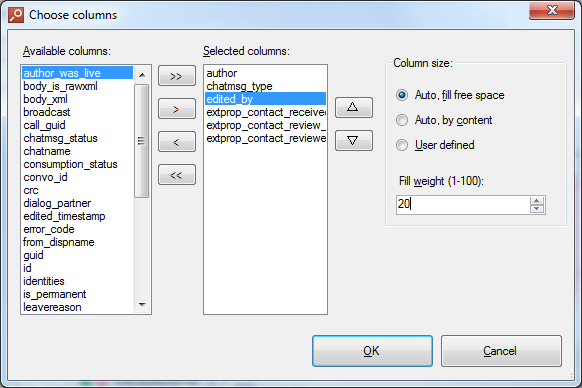Screen dimensions: 582x388
Task: Select guid in Available columns
Action: (77, 255)
